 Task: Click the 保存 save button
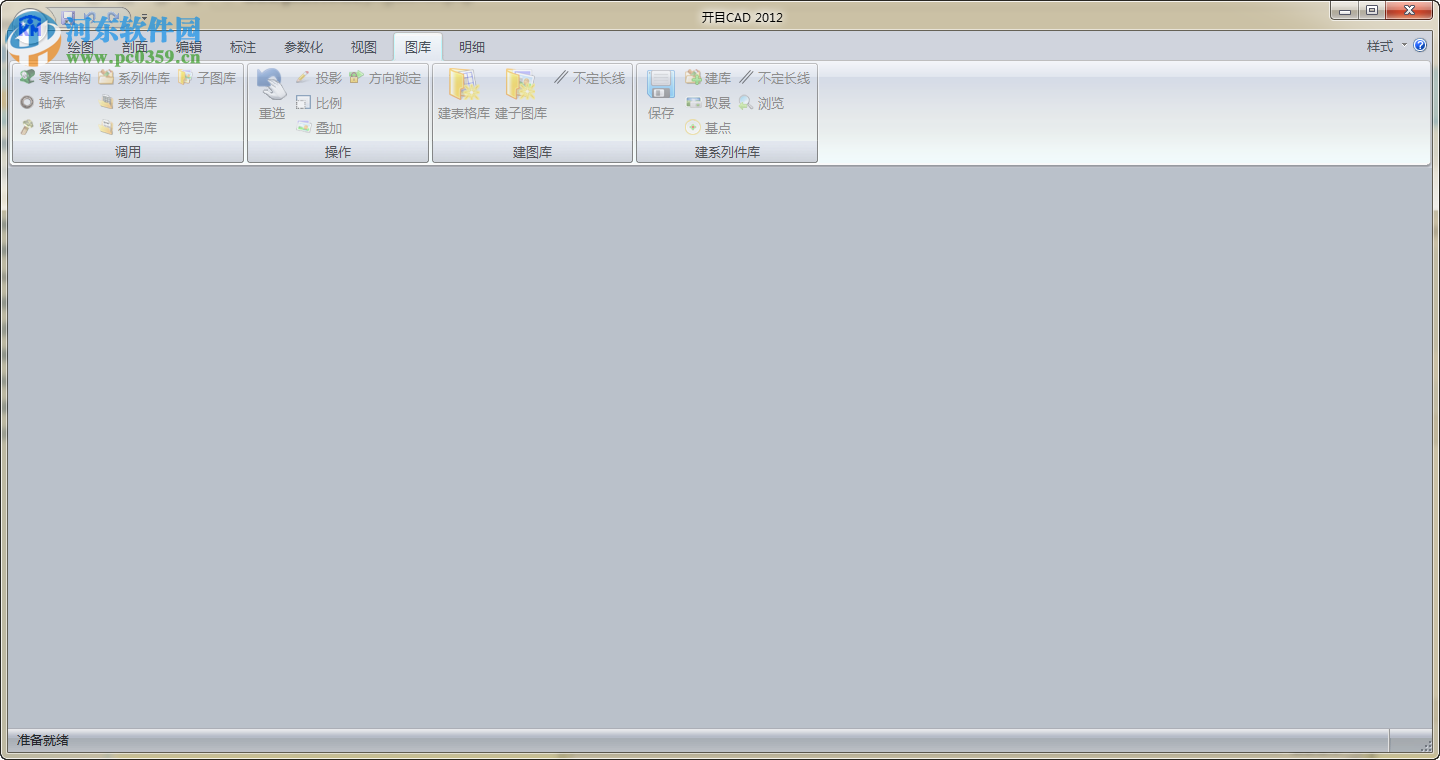pos(661,95)
